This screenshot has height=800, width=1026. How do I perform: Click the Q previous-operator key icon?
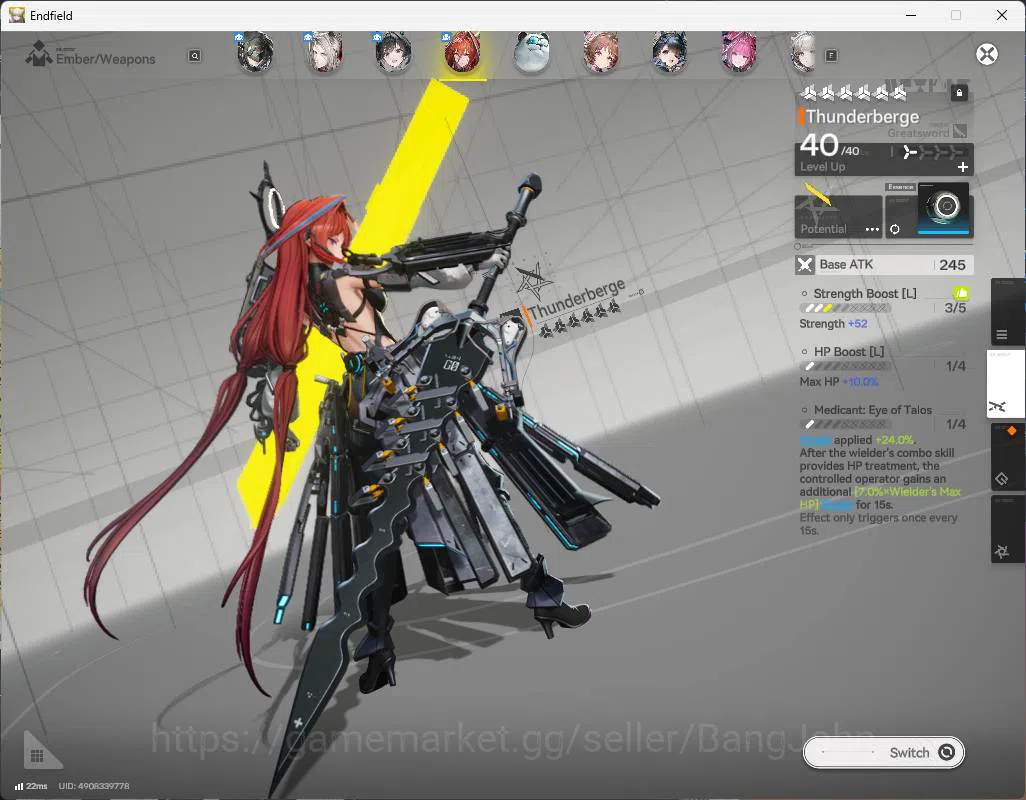click(195, 56)
